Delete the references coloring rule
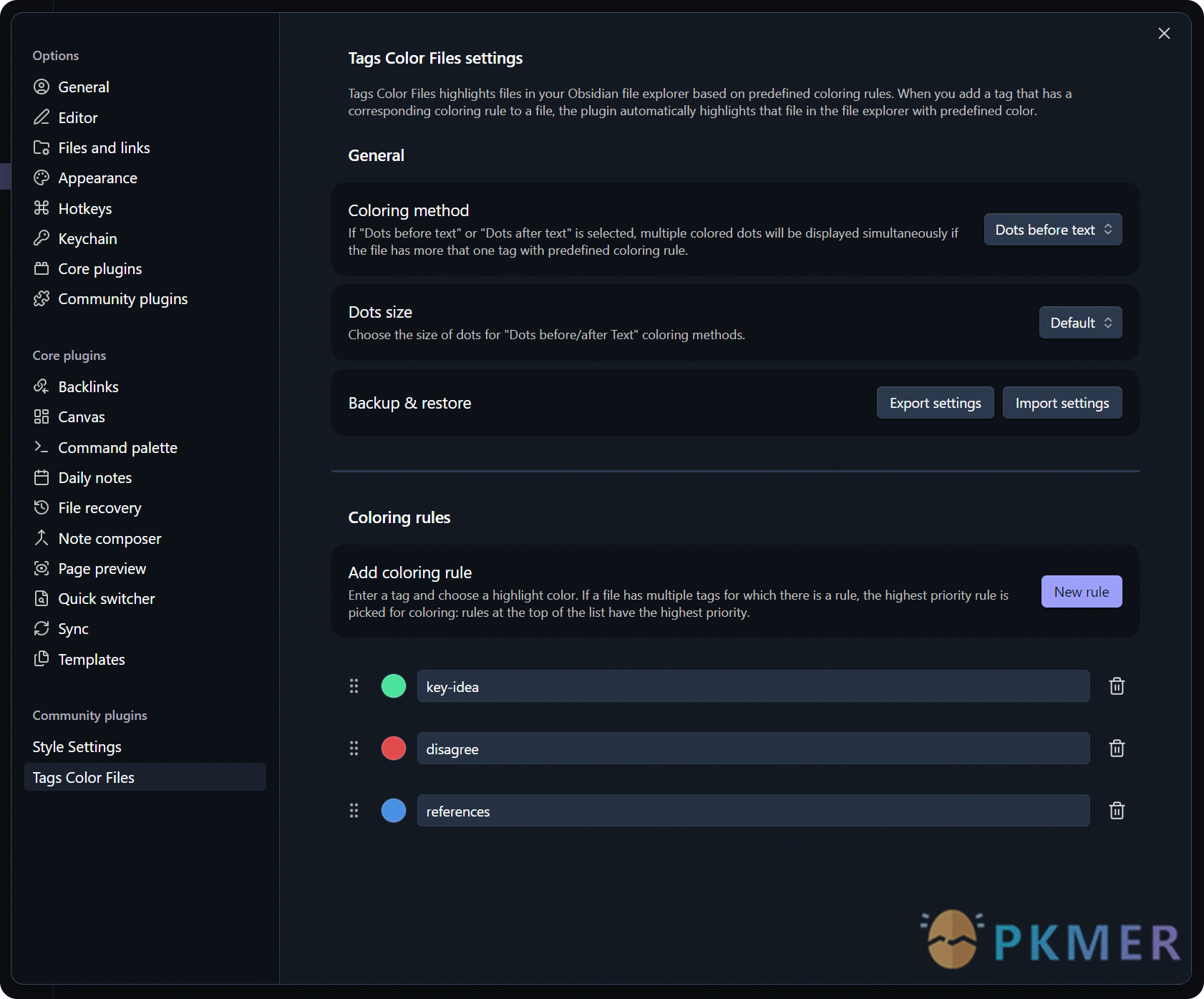Image resolution: width=1204 pixels, height=999 pixels. click(x=1117, y=811)
